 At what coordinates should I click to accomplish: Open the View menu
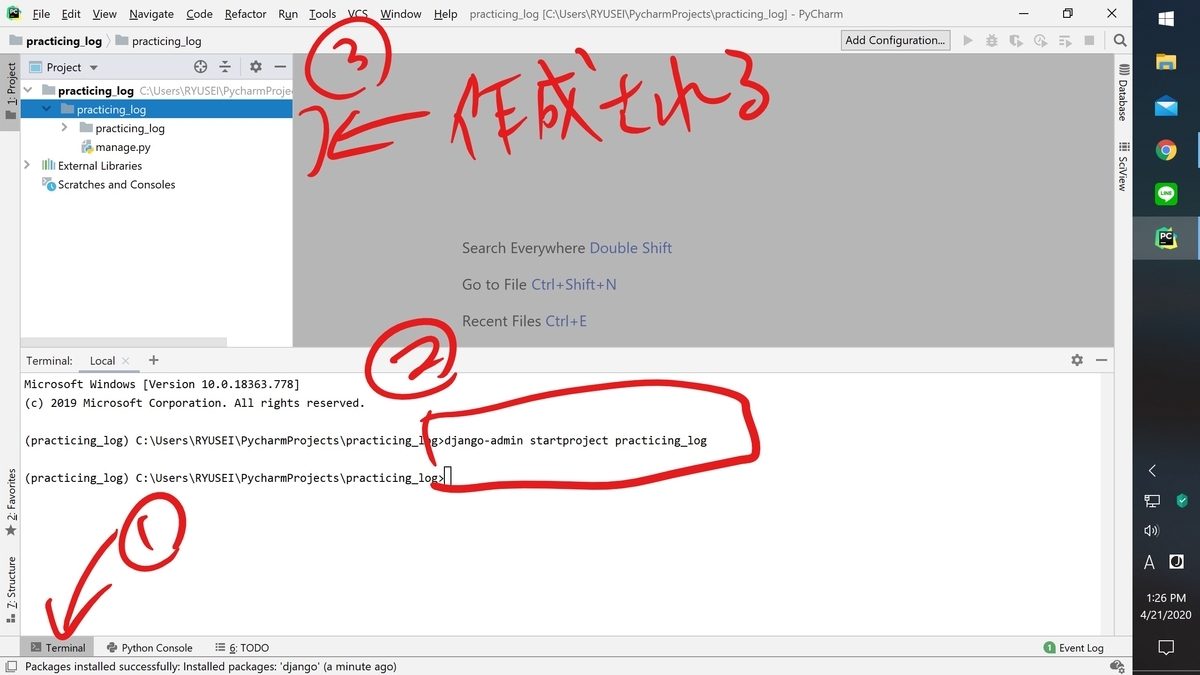click(104, 14)
